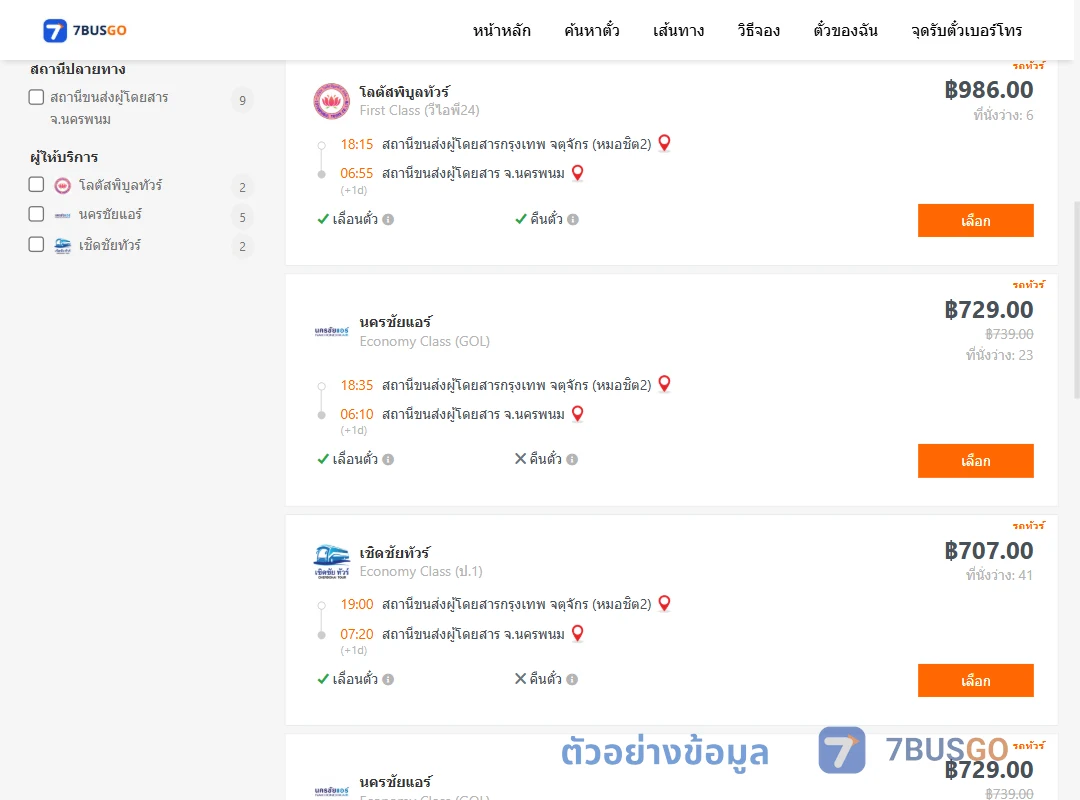Select the ฿986.00 โลตัสพิบูลทัวร์ trip with เลือก
The height and width of the screenshot is (800, 1080).
[x=975, y=220]
